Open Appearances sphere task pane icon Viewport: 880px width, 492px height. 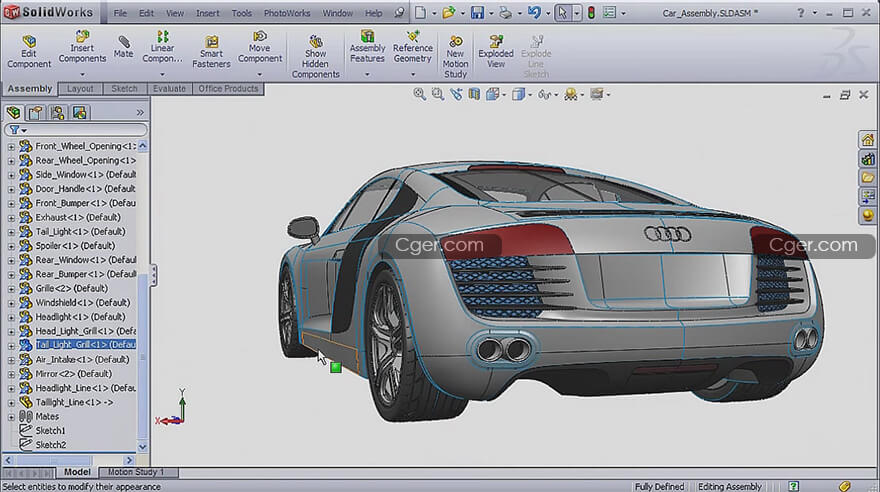(x=868, y=215)
